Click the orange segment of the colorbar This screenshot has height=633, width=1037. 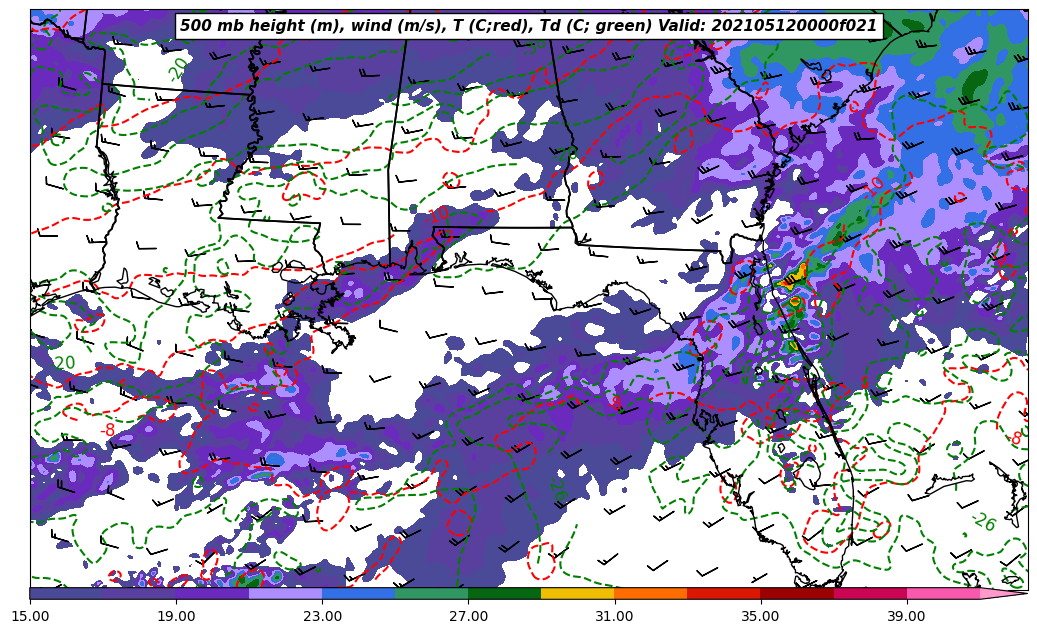pos(650,593)
